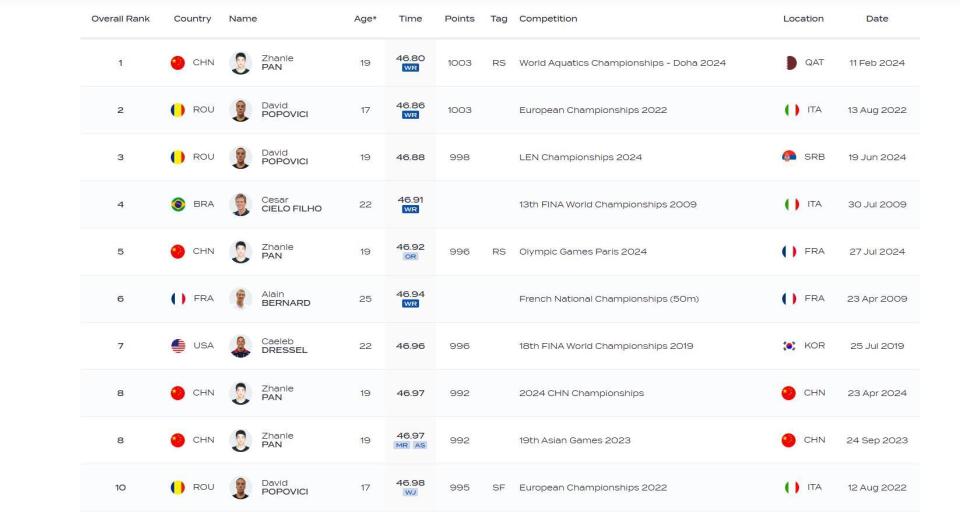Viewport: 960px width, 512px height.
Task: Click the USA flag in Dressel's row
Action: (x=178, y=346)
